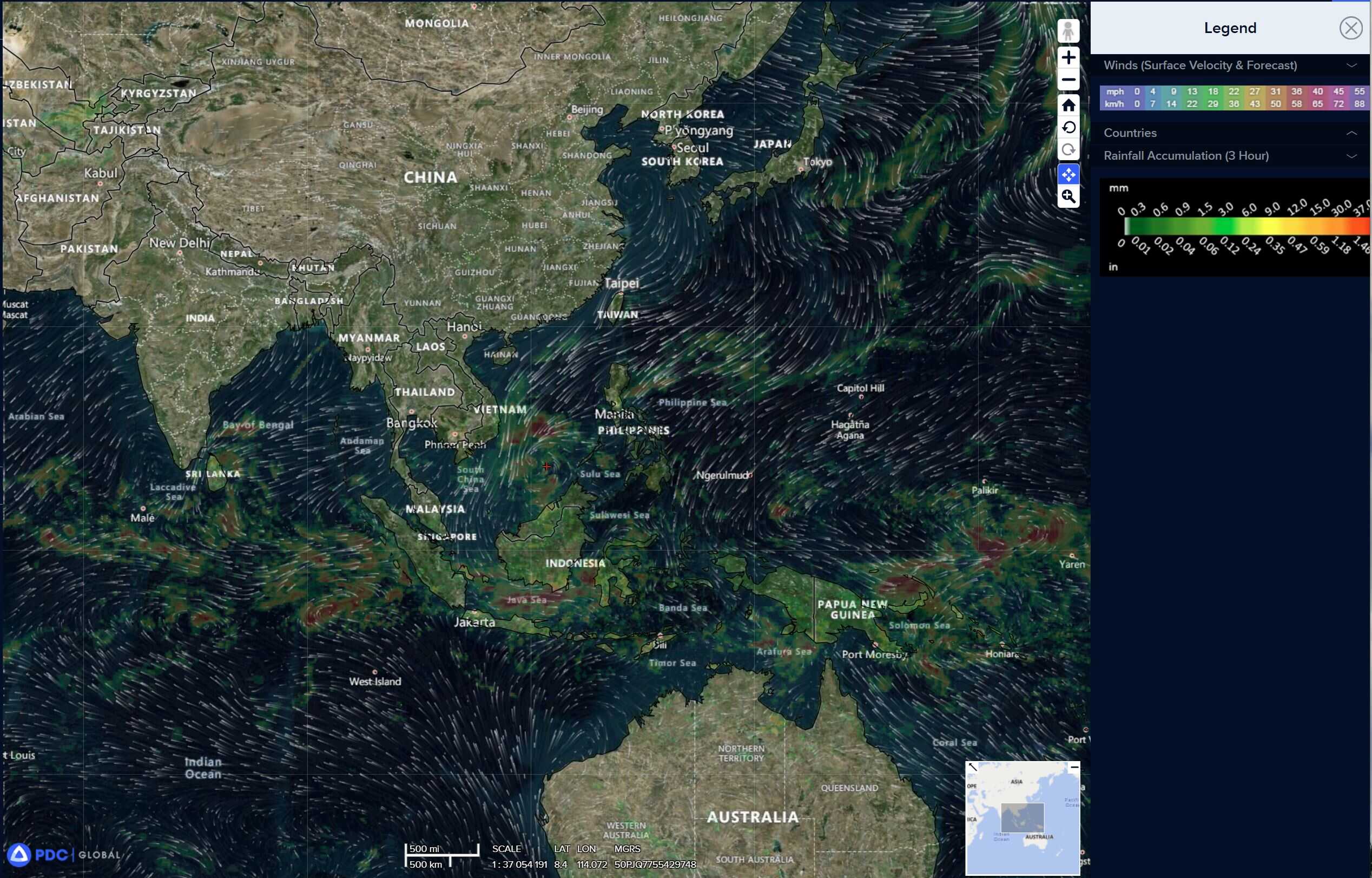Zoom in with the plus button
Viewport: 1372px width, 878px height.
coord(1068,57)
